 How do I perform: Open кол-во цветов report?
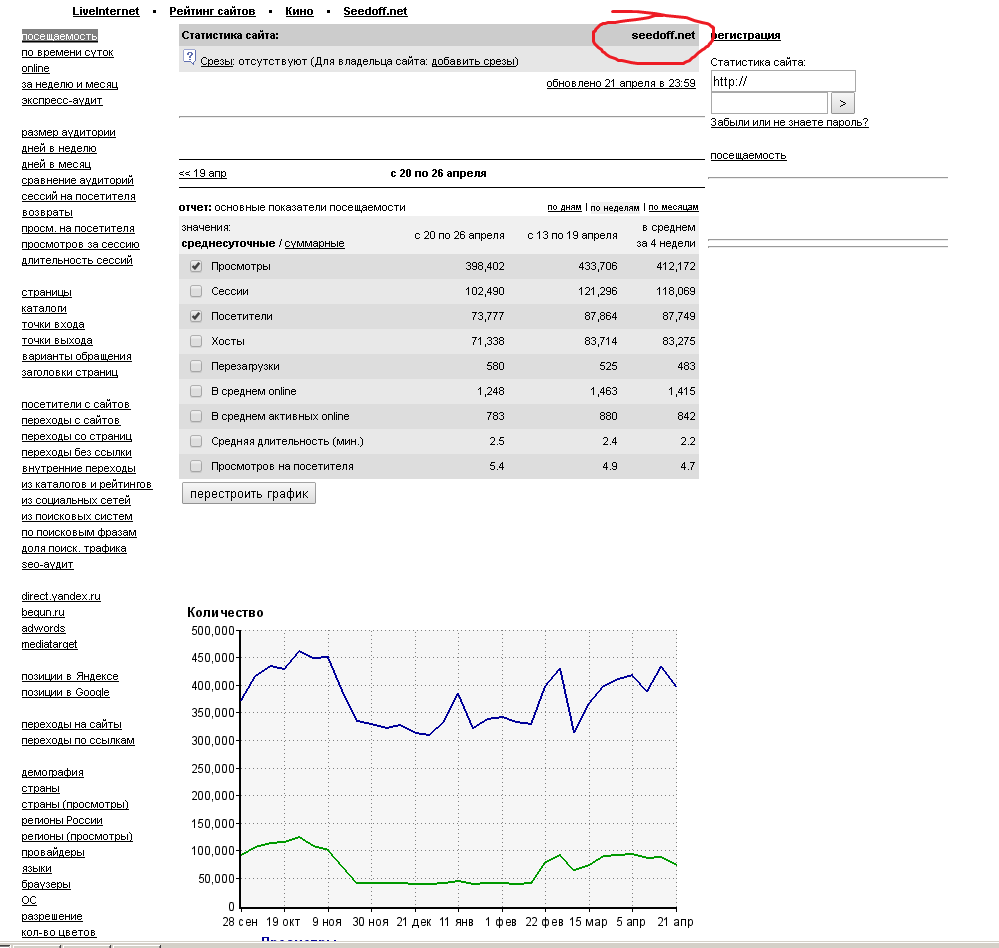pos(59,933)
